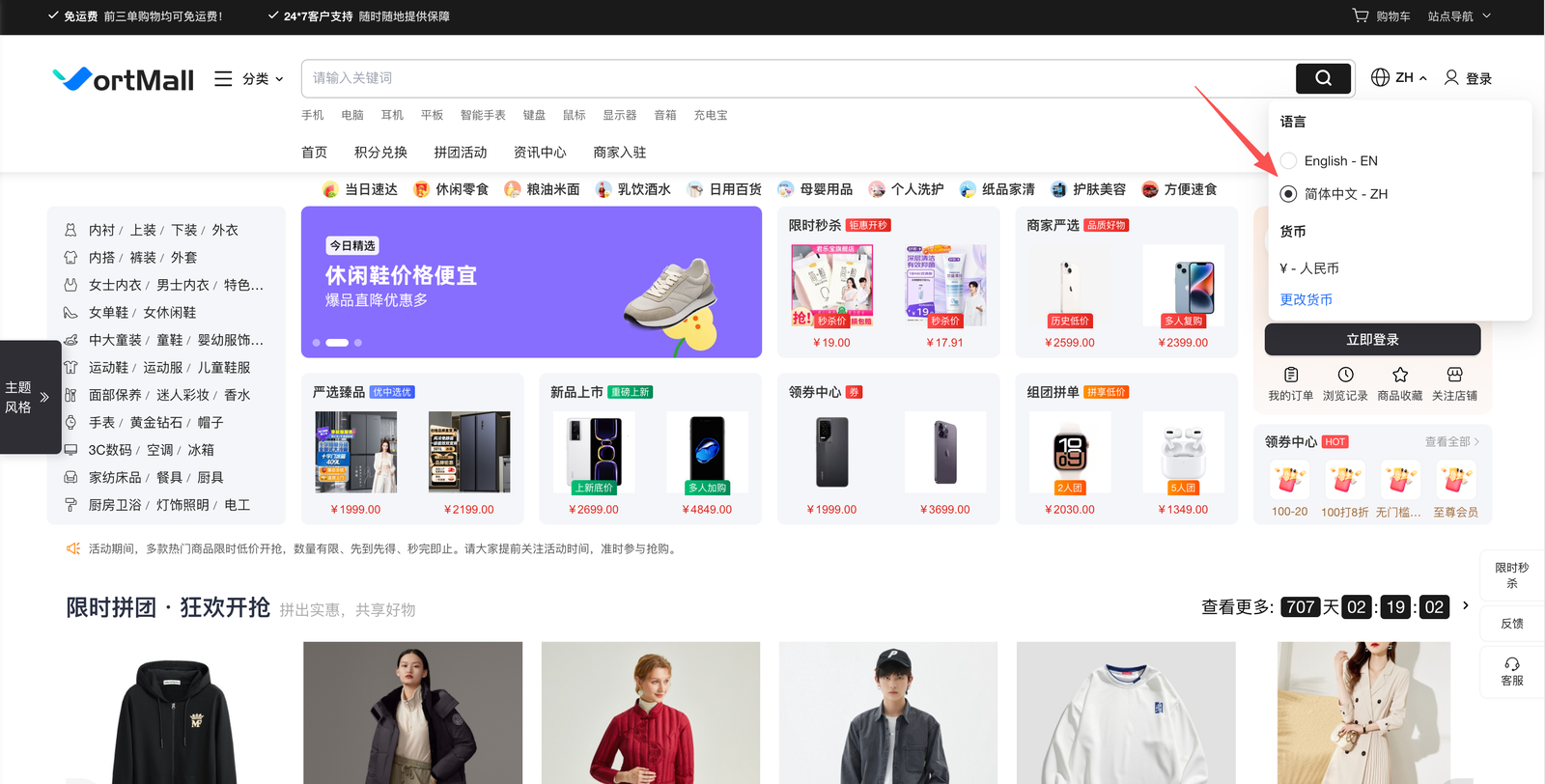This screenshot has width=1545, height=784.
Task: Open My Orders icon shortcut
Action: (x=1290, y=375)
